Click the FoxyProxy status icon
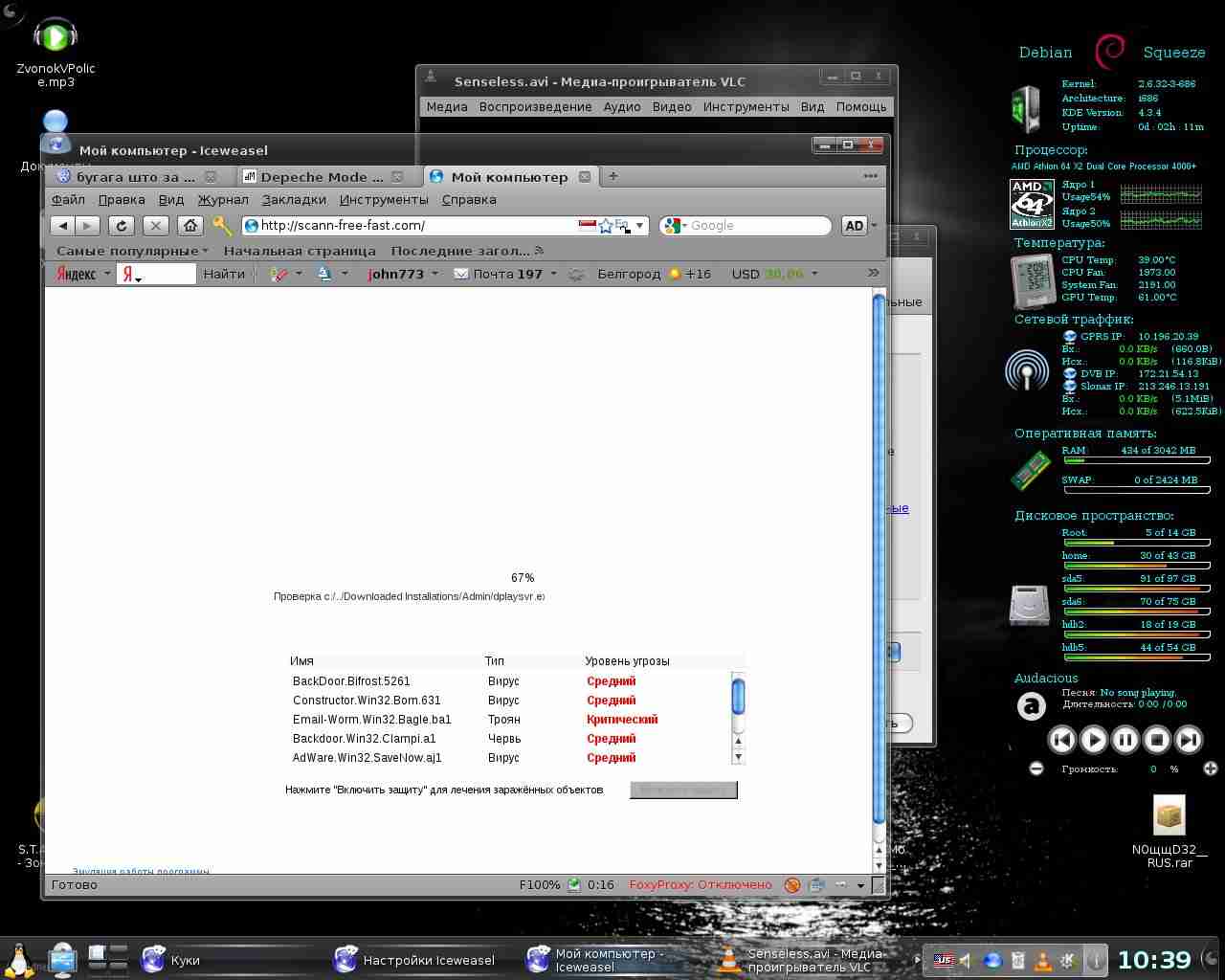This screenshot has width=1225, height=980. coord(792,885)
